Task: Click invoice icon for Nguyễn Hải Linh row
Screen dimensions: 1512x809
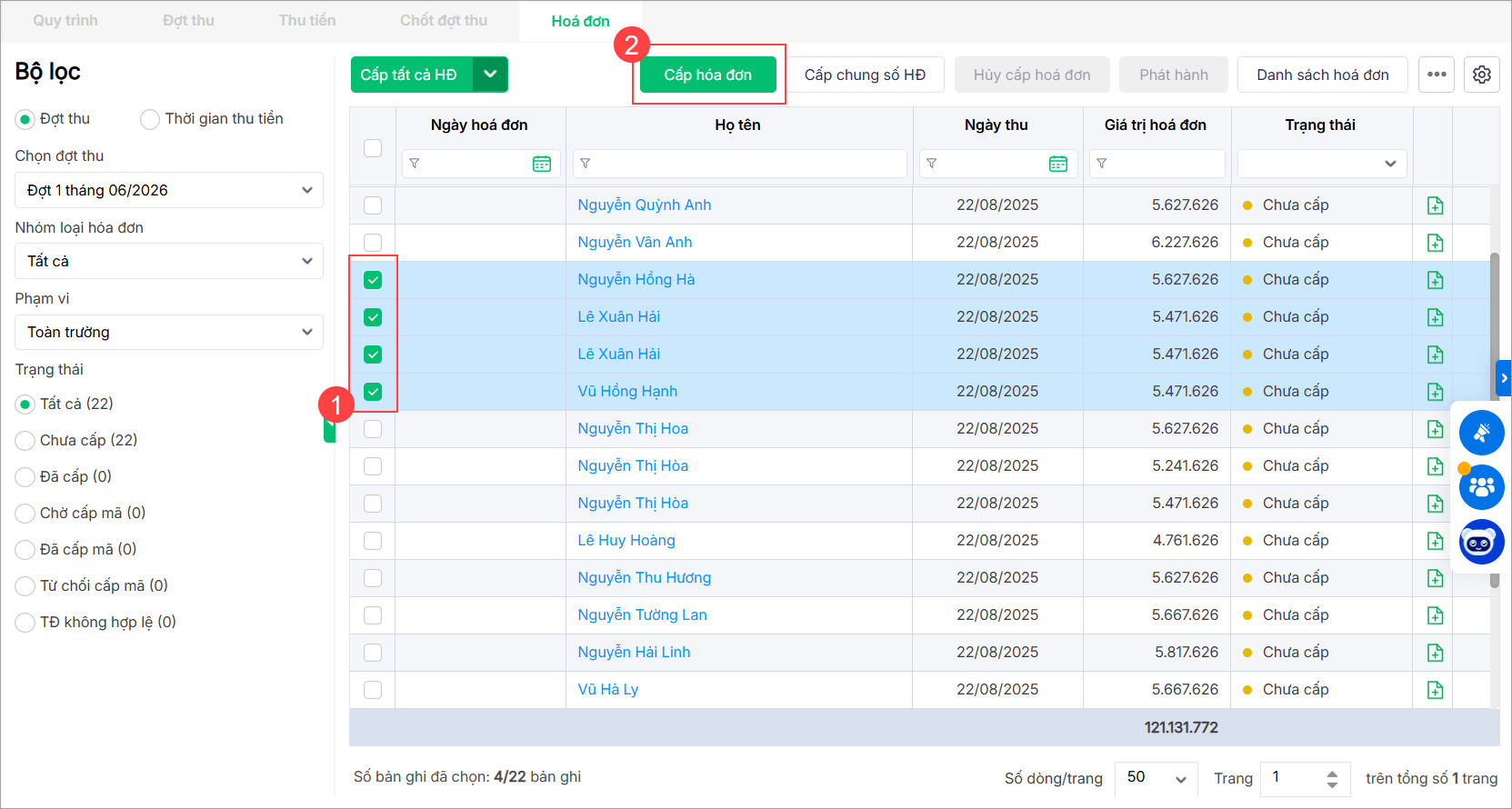Action: pyautogui.click(x=1435, y=653)
